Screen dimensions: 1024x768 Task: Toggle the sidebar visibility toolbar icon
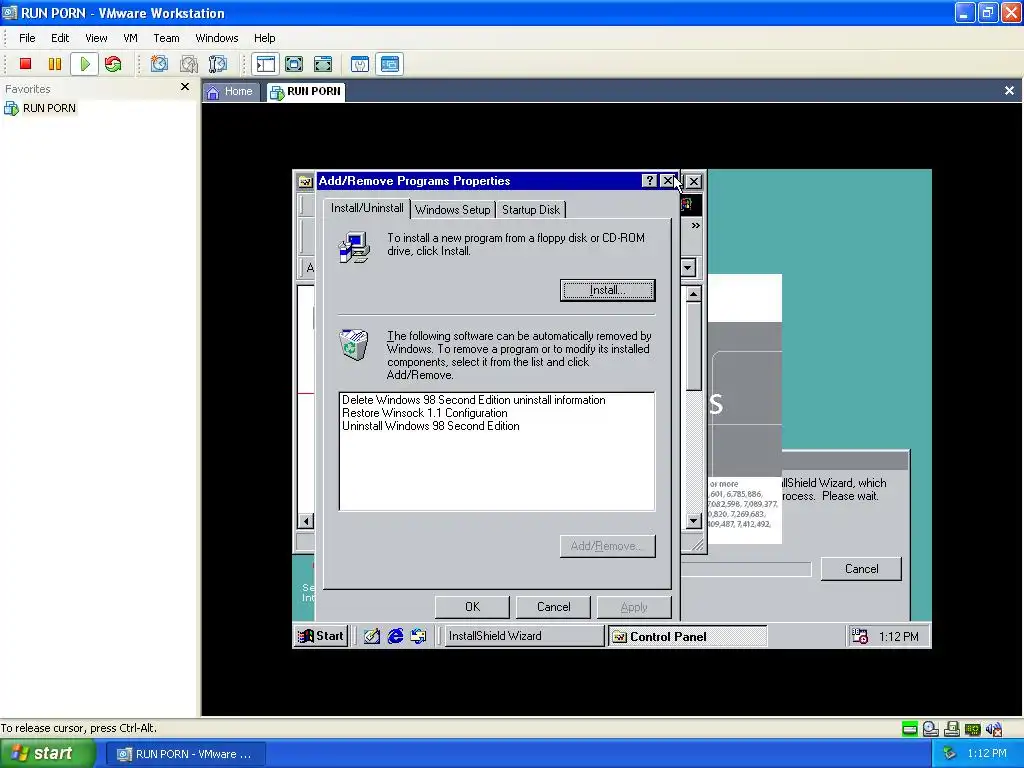click(x=265, y=64)
